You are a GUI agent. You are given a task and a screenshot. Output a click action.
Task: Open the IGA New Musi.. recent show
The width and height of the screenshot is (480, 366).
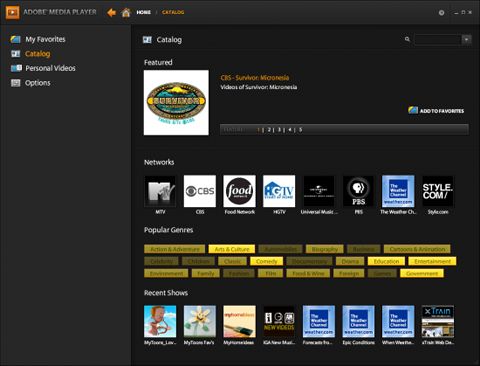(279, 321)
